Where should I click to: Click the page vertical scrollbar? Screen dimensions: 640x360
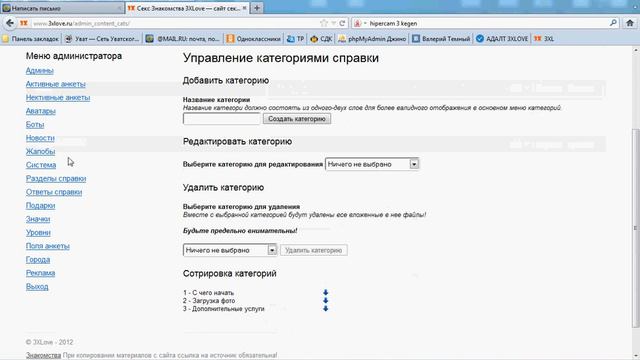tap(636, 228)
